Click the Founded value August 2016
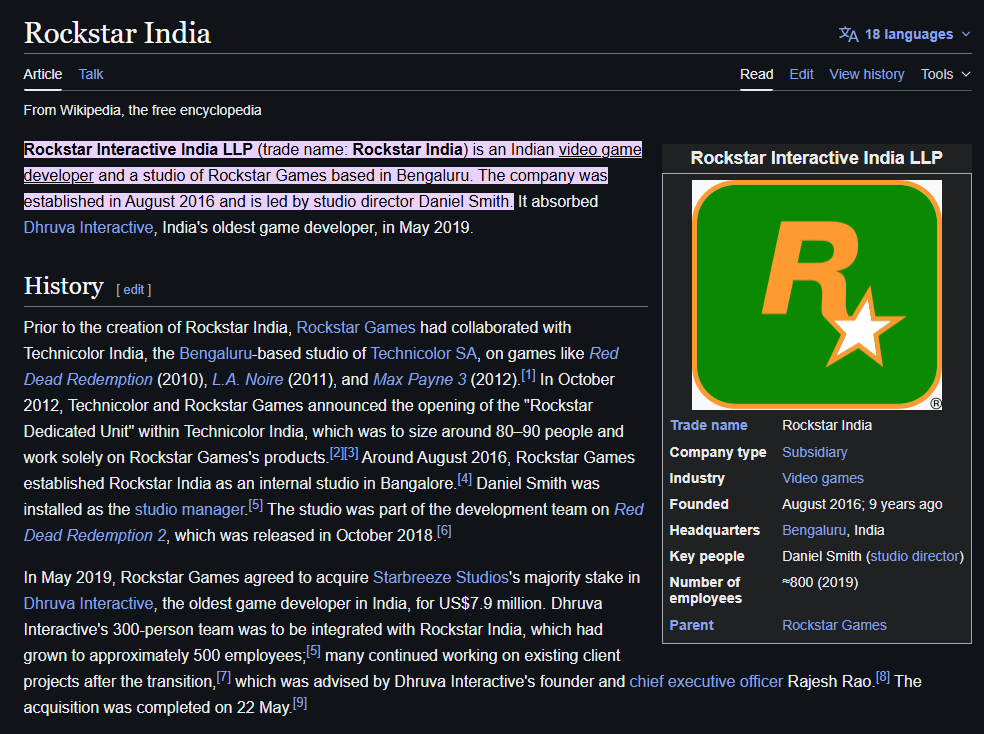This screenshot has width=984, height=734. 862,504
